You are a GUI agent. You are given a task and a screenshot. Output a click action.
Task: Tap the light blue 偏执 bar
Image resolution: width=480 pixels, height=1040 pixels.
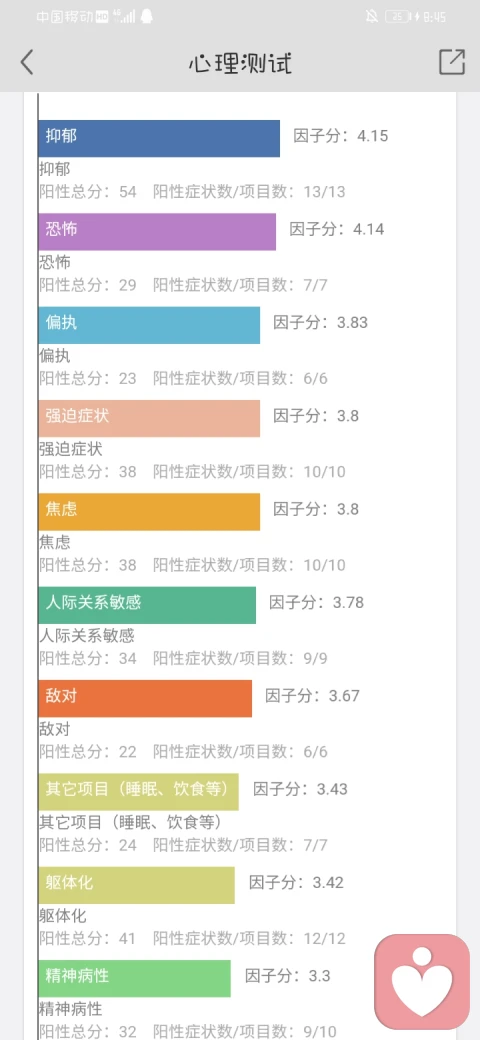[149, 325]
